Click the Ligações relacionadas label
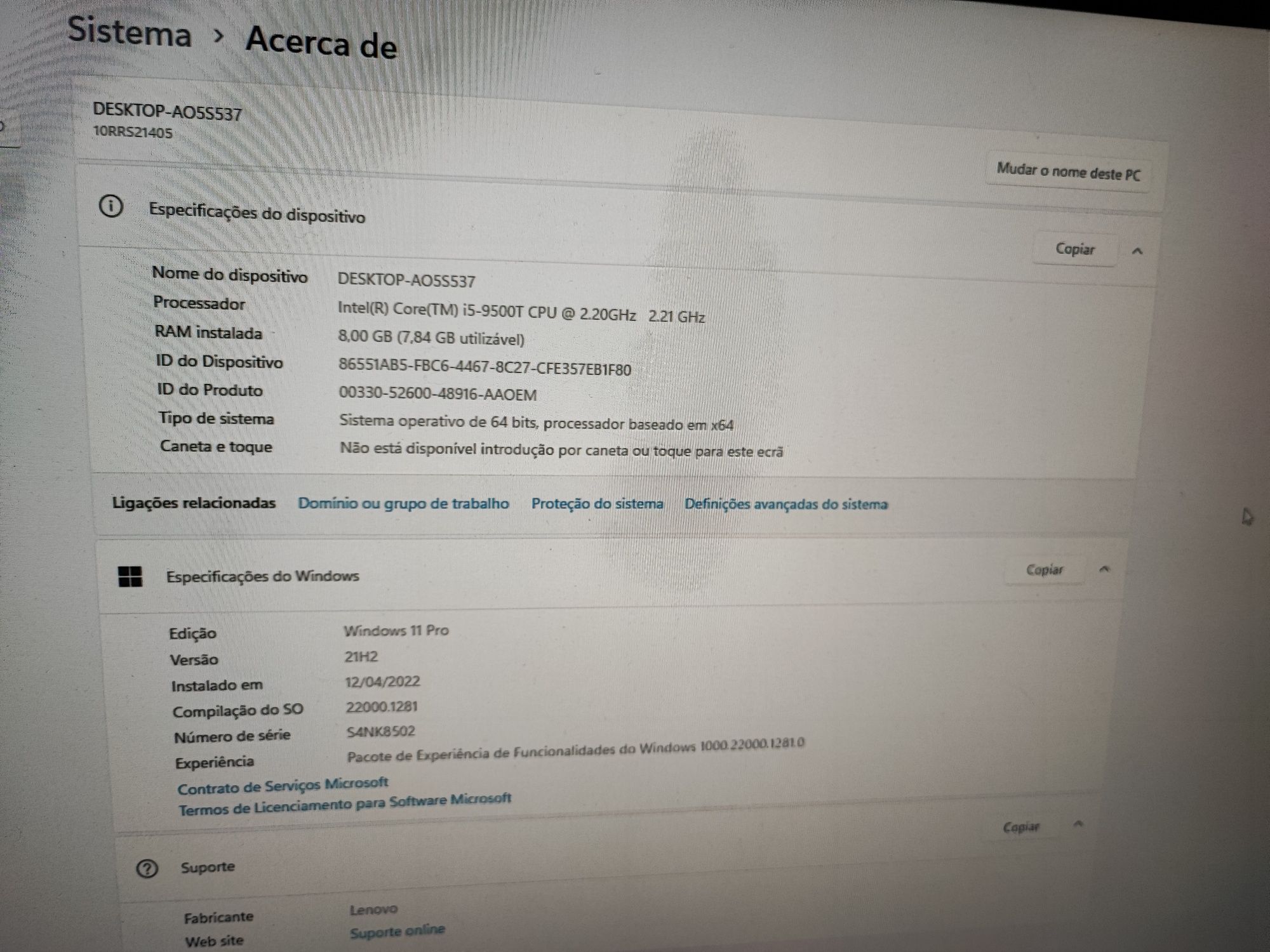 (x=194, y=503)
